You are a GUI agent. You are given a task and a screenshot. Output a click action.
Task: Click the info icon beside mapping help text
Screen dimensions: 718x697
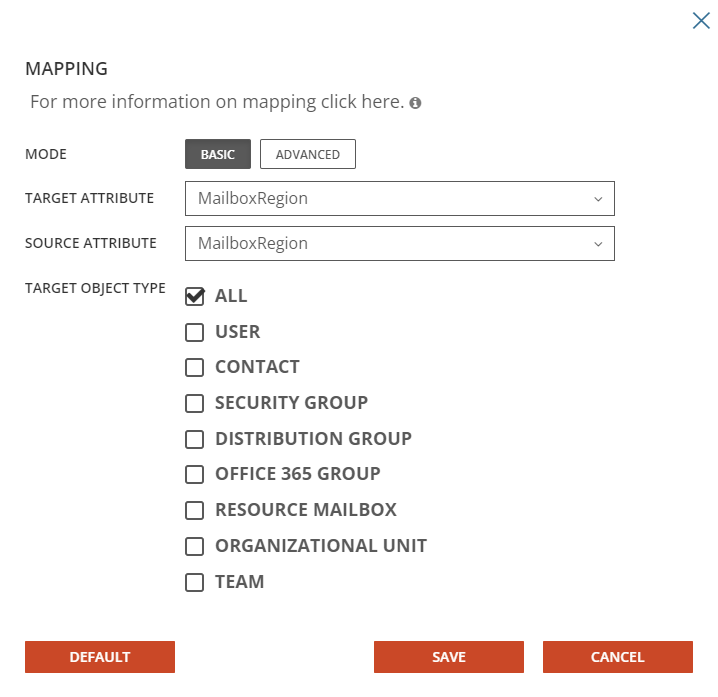(x=415, y=103)
